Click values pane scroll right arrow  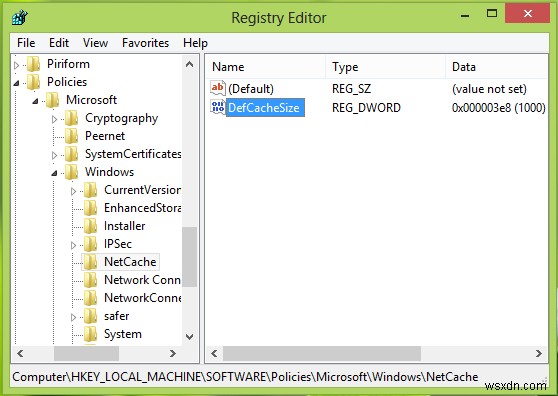pyautogui.click(x=539, y=353)
